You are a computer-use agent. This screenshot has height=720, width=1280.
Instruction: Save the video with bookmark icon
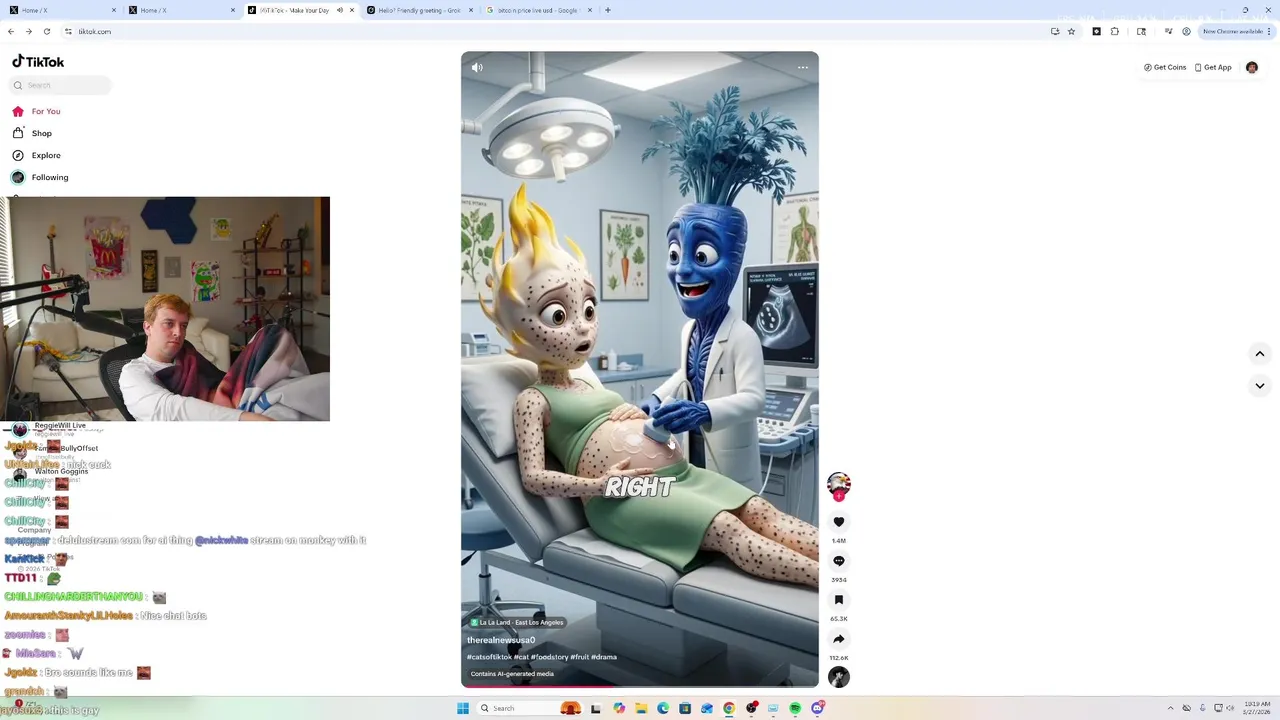(839, 600)
